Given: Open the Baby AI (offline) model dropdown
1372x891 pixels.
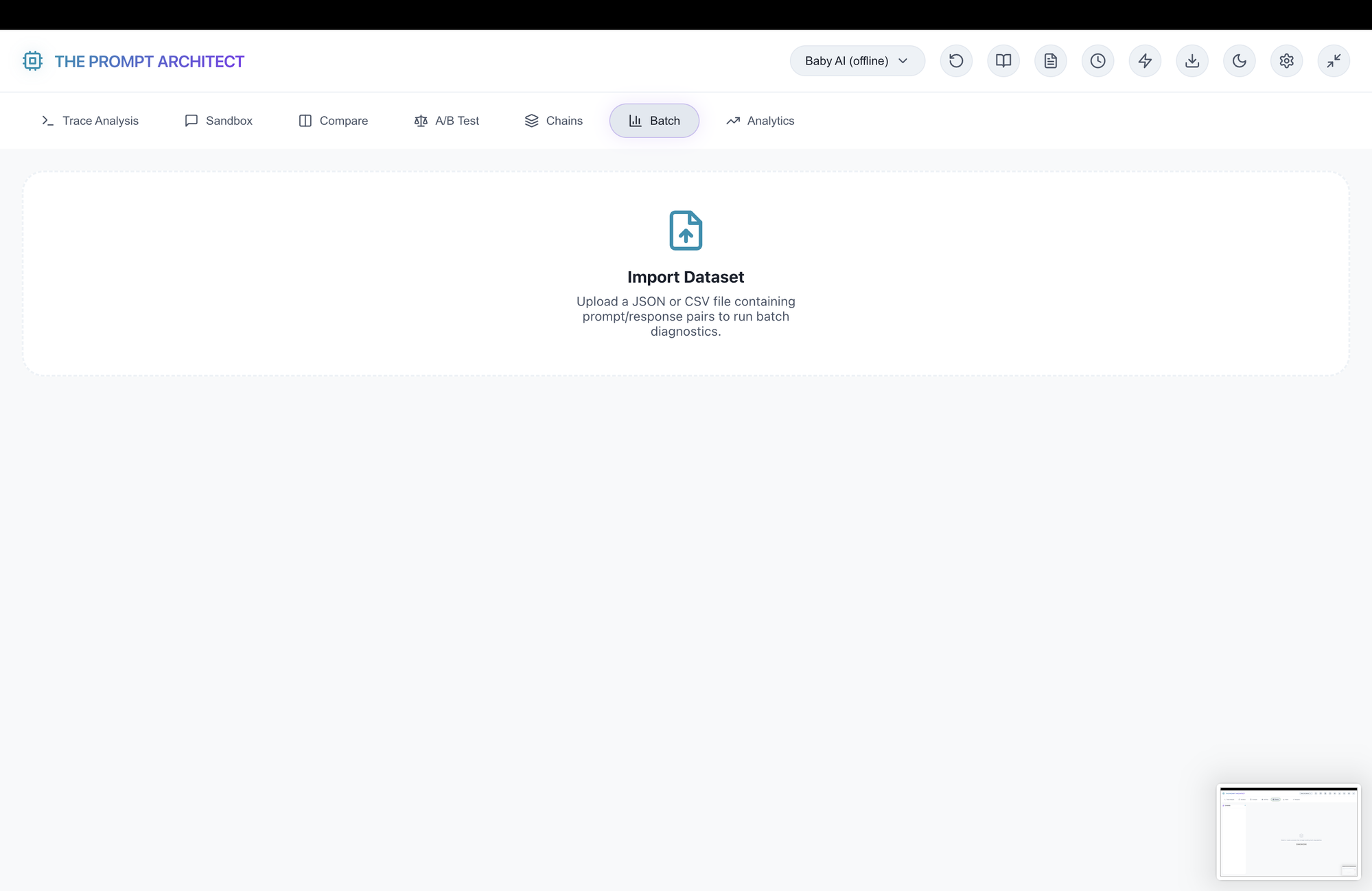Looking at the screenshot, I should point(857,61).
